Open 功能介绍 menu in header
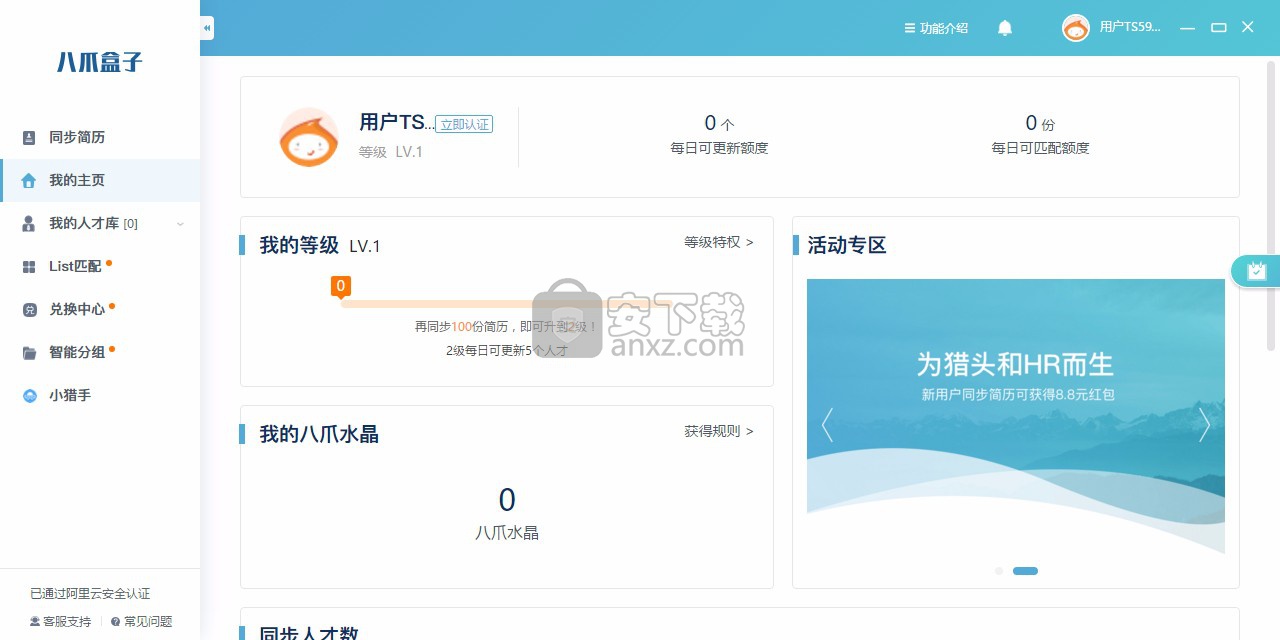The height and width of the screenshot is (640, 1280). click(x=936, y=28)
